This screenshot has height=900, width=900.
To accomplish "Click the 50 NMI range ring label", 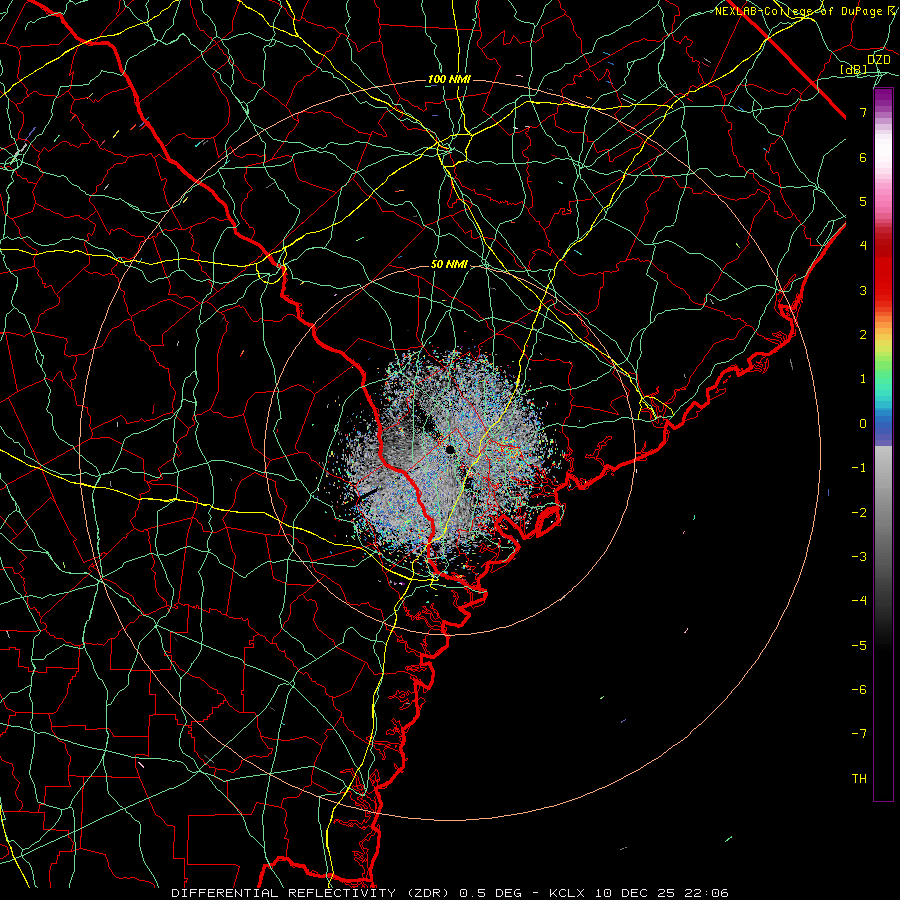I will tap(449, 264).
